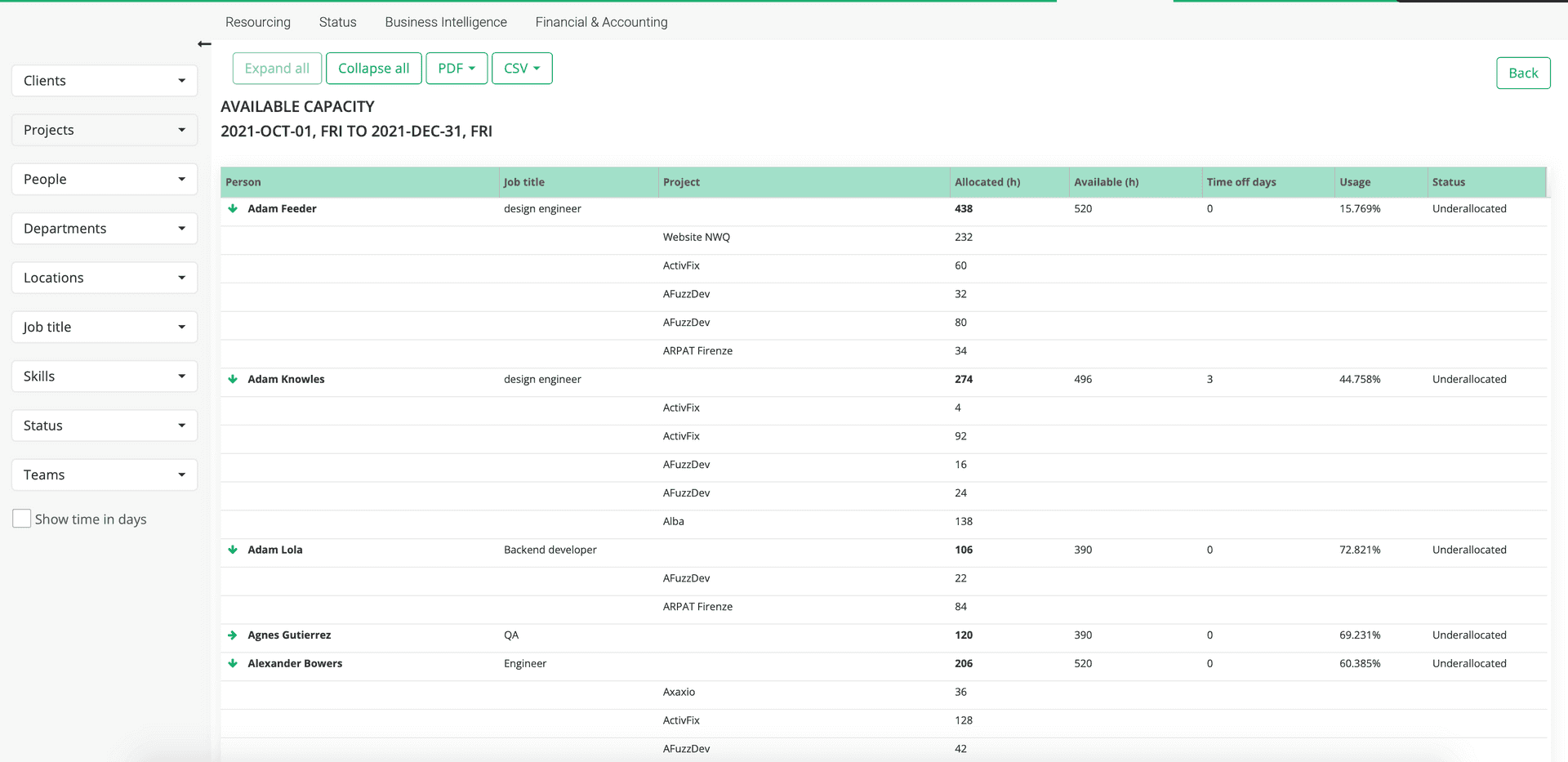Viewport: 1568px width, 762px height.
Task: Collapse Adam Knowles' row arrow
Action: [x=233, y=380]
